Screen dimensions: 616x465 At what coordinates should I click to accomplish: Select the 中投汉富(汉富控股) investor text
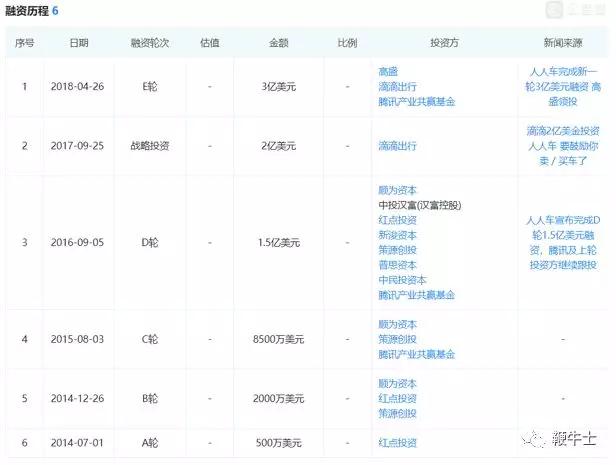420,205
